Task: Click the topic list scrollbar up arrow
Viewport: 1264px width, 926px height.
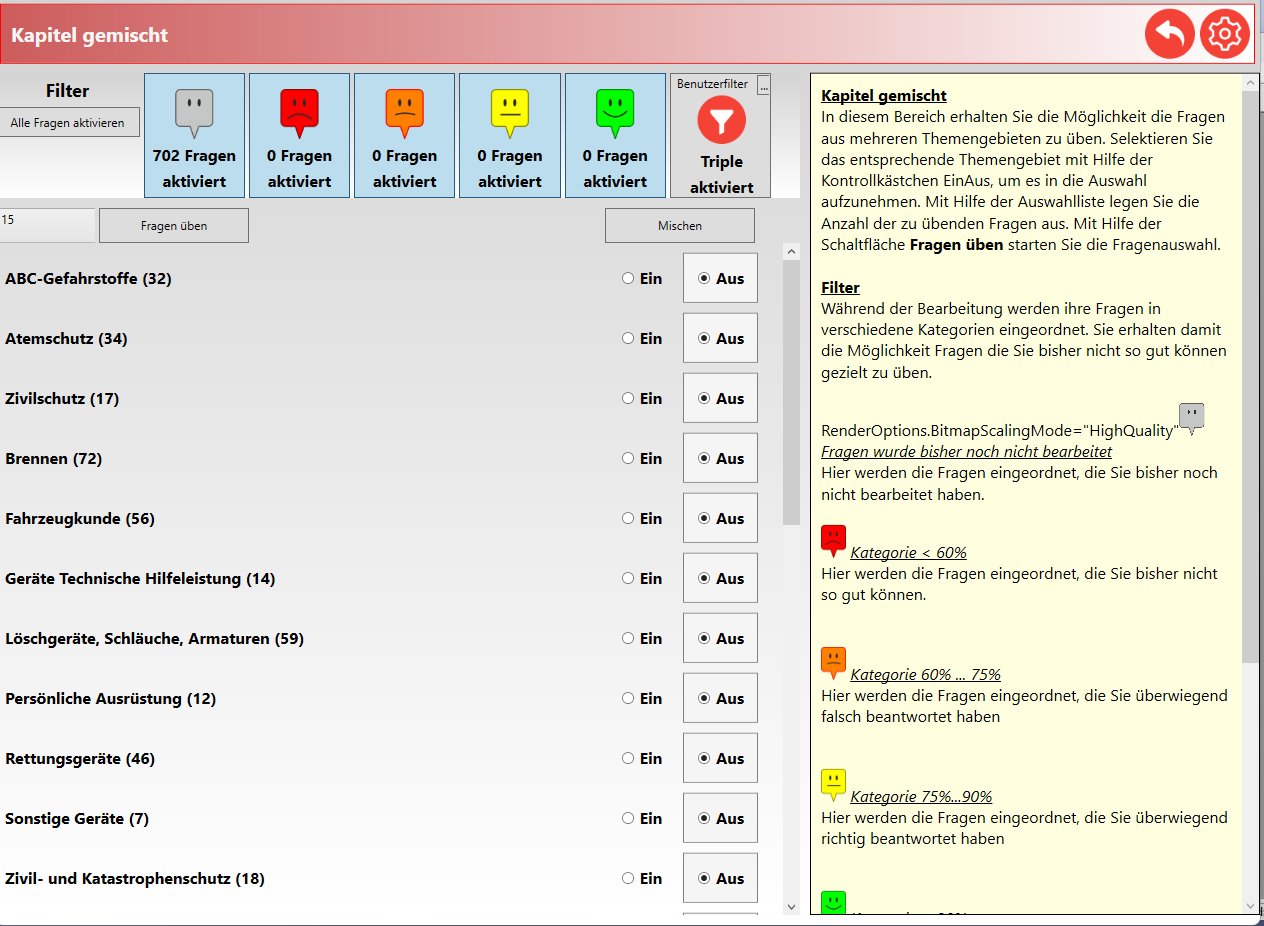Action: [791, 252]
